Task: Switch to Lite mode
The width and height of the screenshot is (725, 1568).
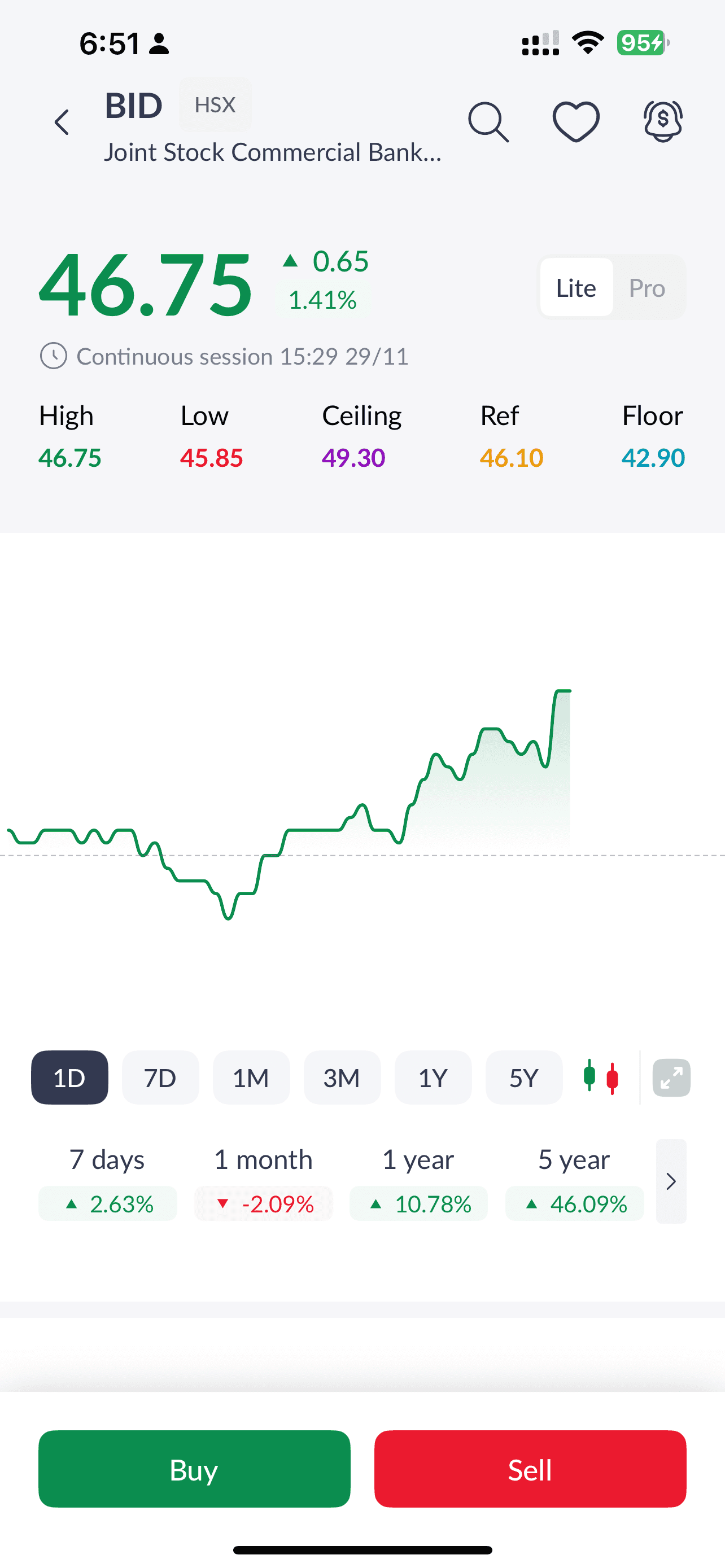Action: click(x=576, y=288)
